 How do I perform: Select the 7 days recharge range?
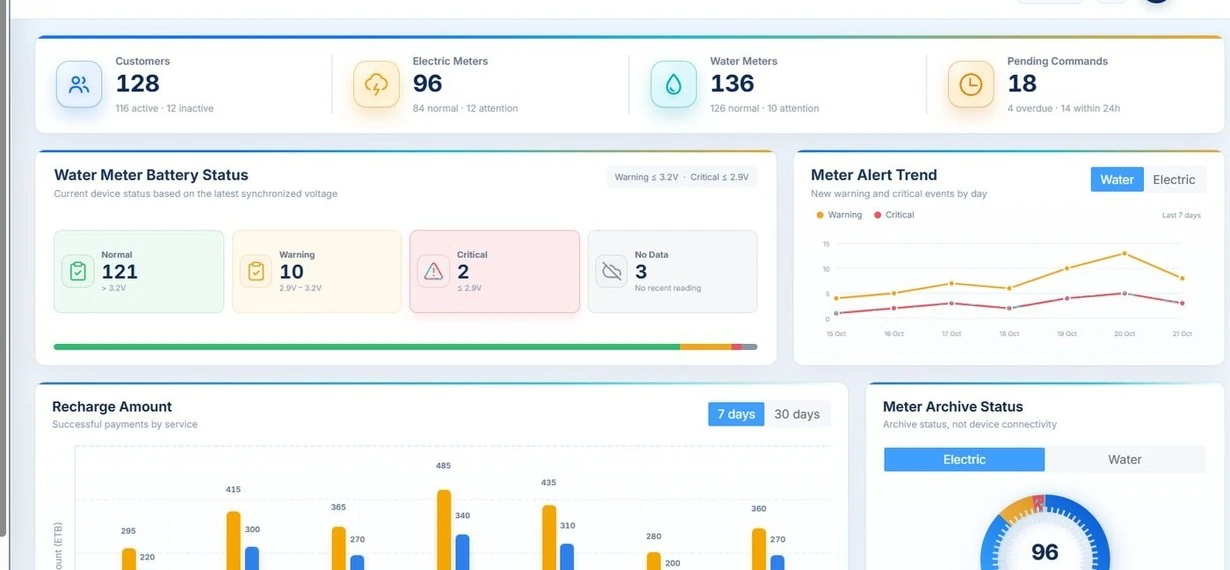pos(736,414)
